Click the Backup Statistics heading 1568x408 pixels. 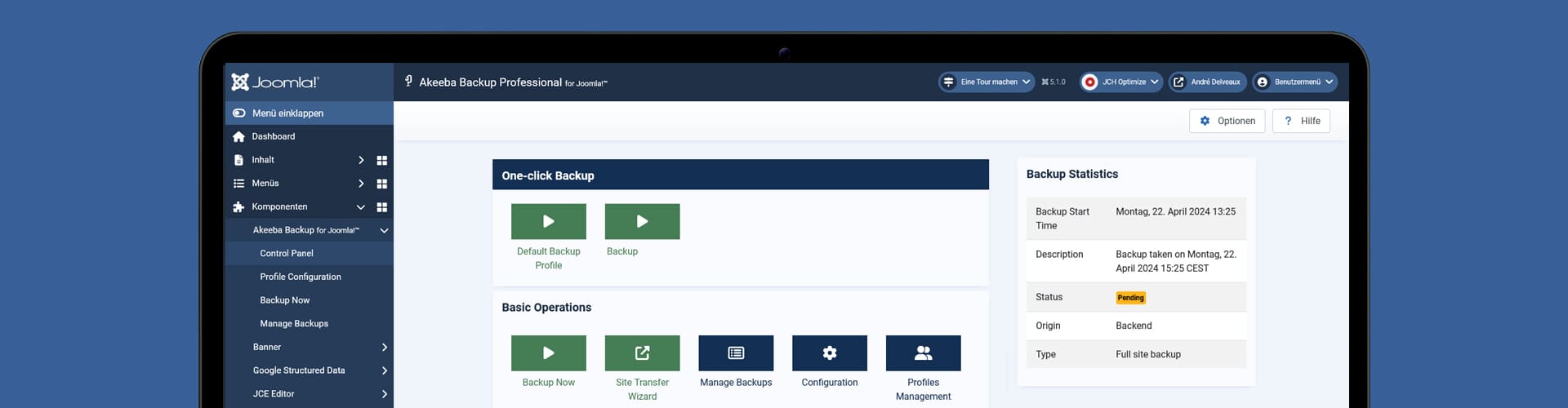point(1071,174)
